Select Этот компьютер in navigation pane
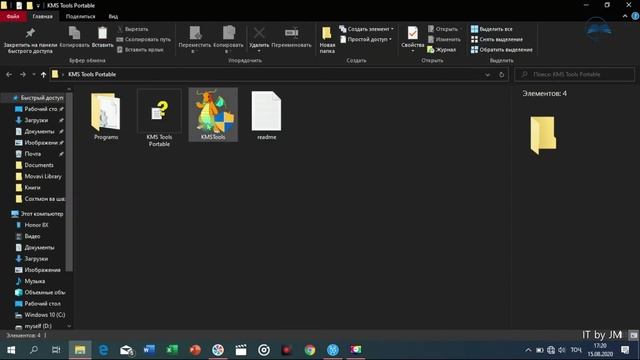 point(37,213)
